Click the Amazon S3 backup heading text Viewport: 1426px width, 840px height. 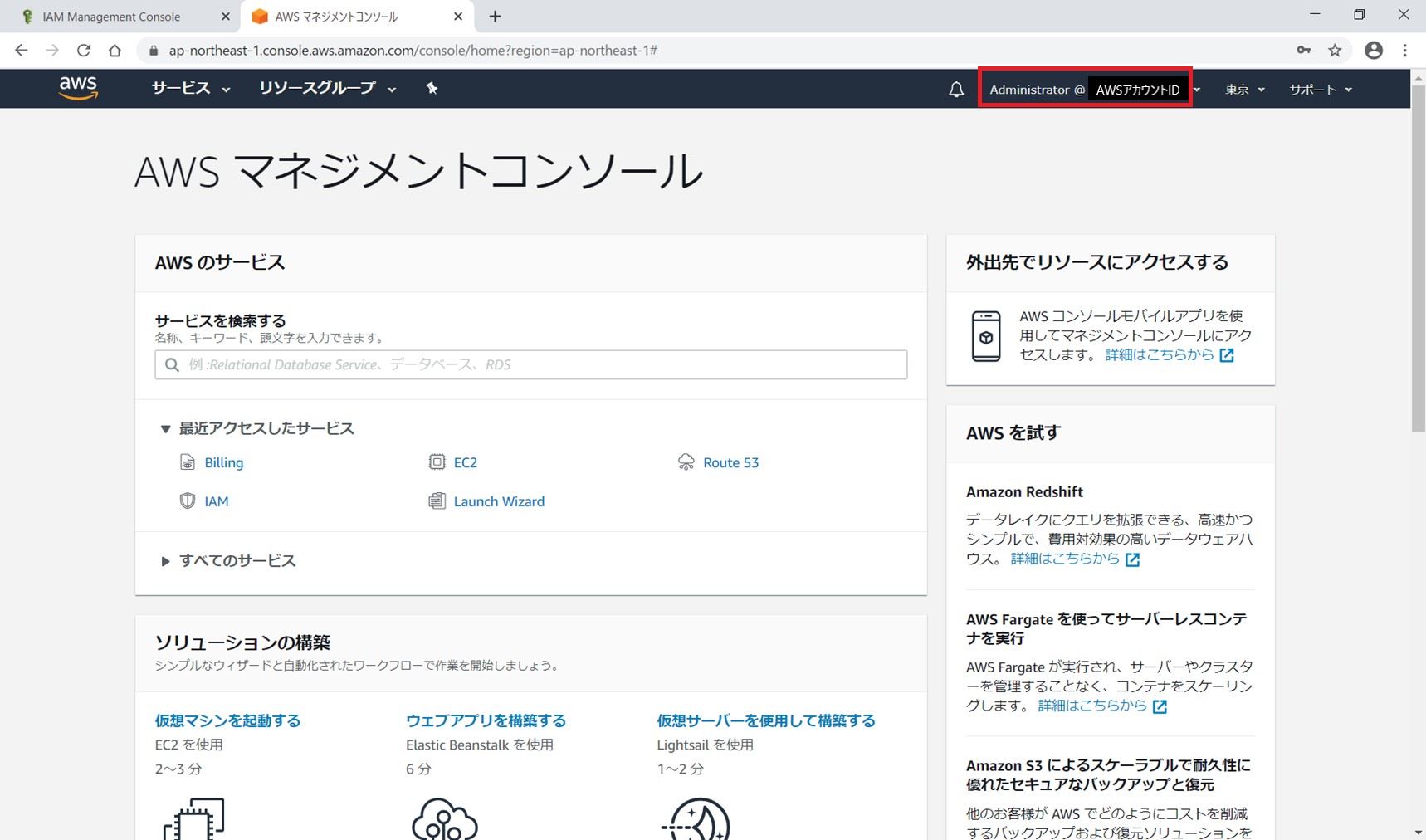click(x=1108, y=774)
